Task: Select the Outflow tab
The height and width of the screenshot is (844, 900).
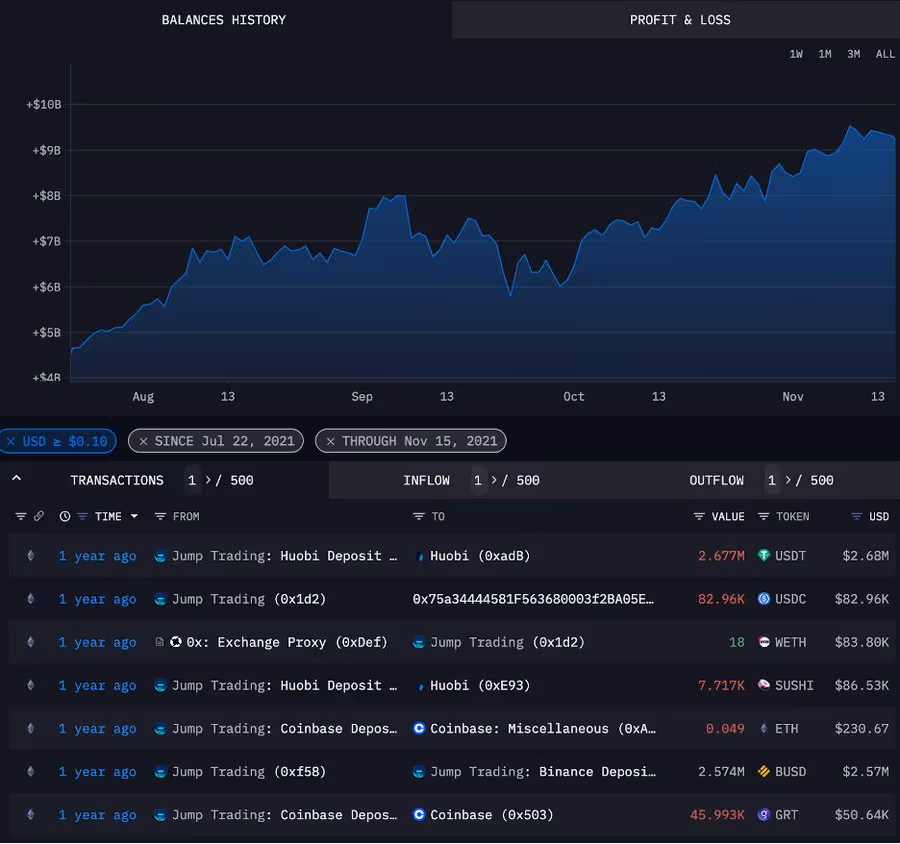Action: click(x=716, y=481)
